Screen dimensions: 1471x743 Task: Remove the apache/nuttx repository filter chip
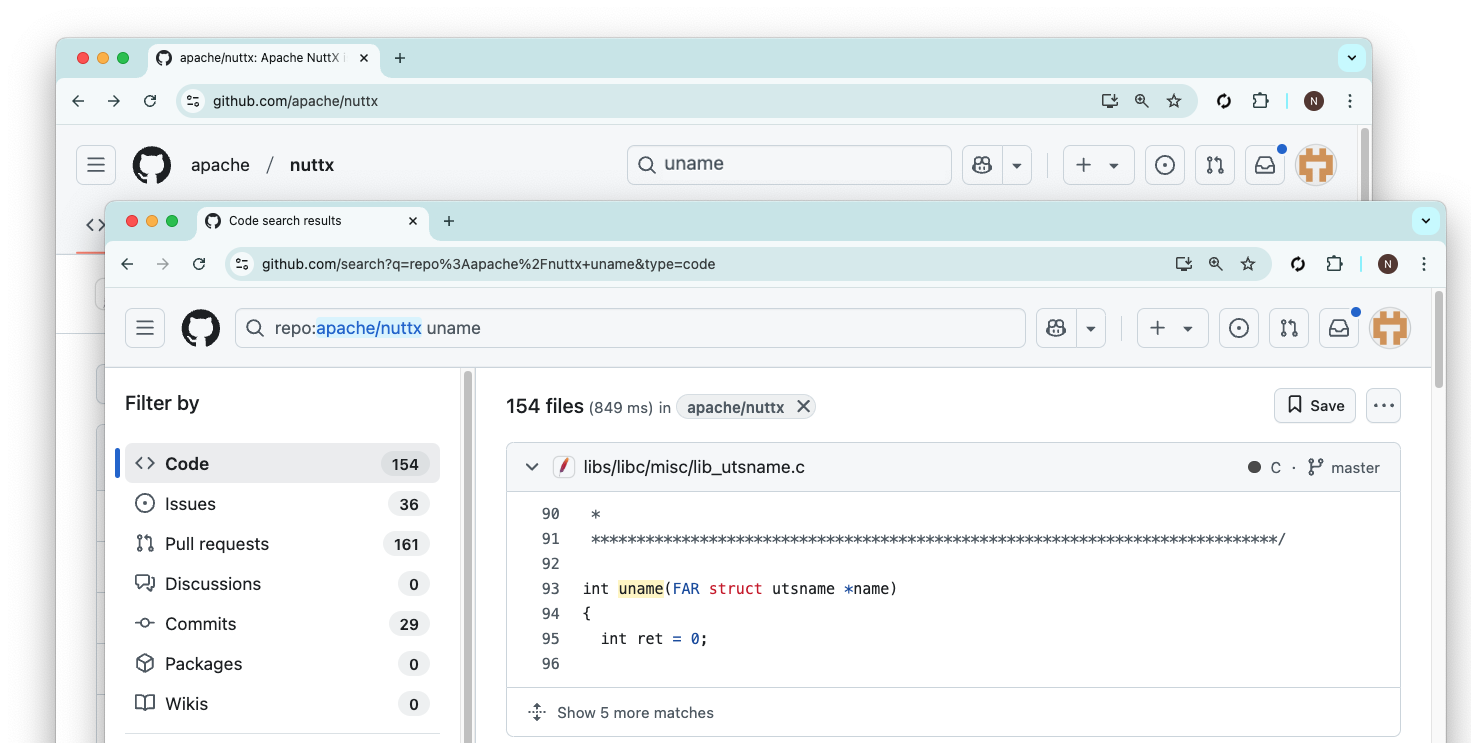803,407
